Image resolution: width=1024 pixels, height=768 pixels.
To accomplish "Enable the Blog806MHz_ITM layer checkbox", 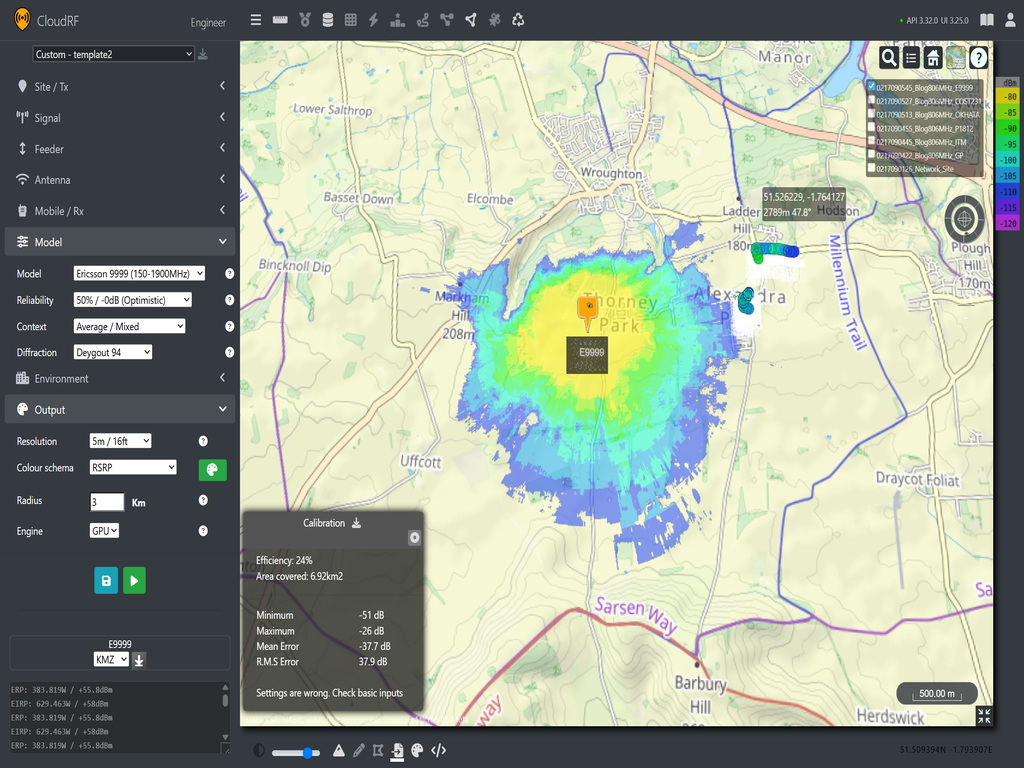I will pyautogui.click(x=871, y=141).
